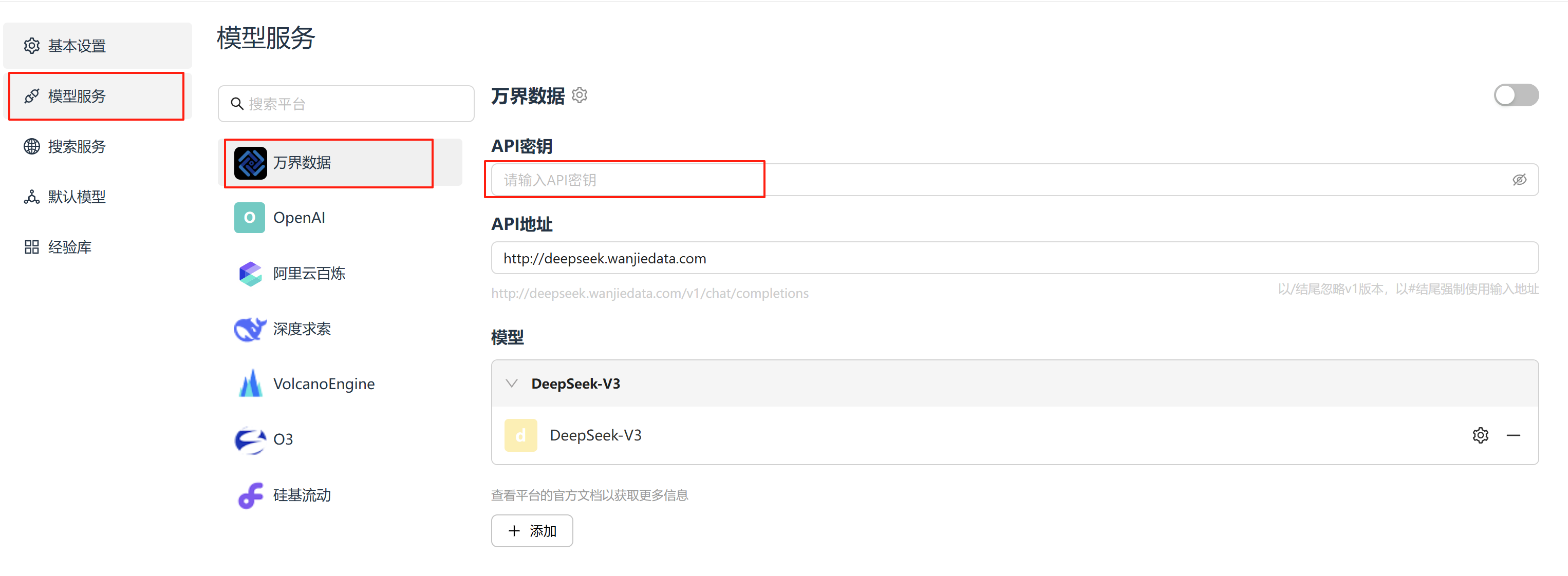Toggle the 万界数据 provider enable switch
Image resolution: width=1568 pixels, height=576 pixels.
pos(1516,95)
